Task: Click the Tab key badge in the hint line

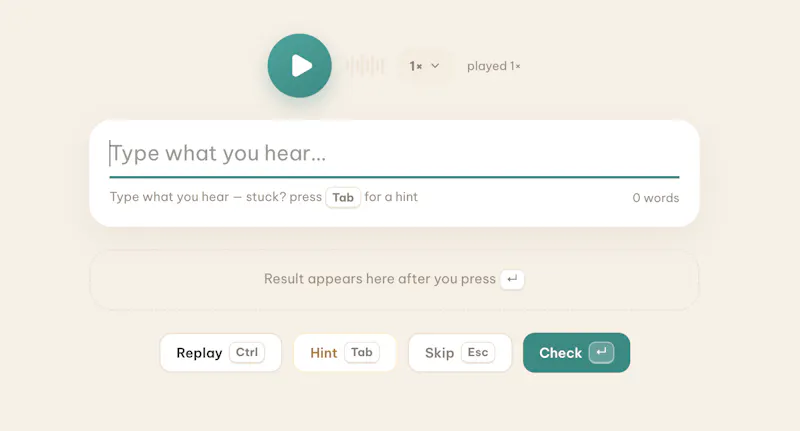Action: click(343, 197)
